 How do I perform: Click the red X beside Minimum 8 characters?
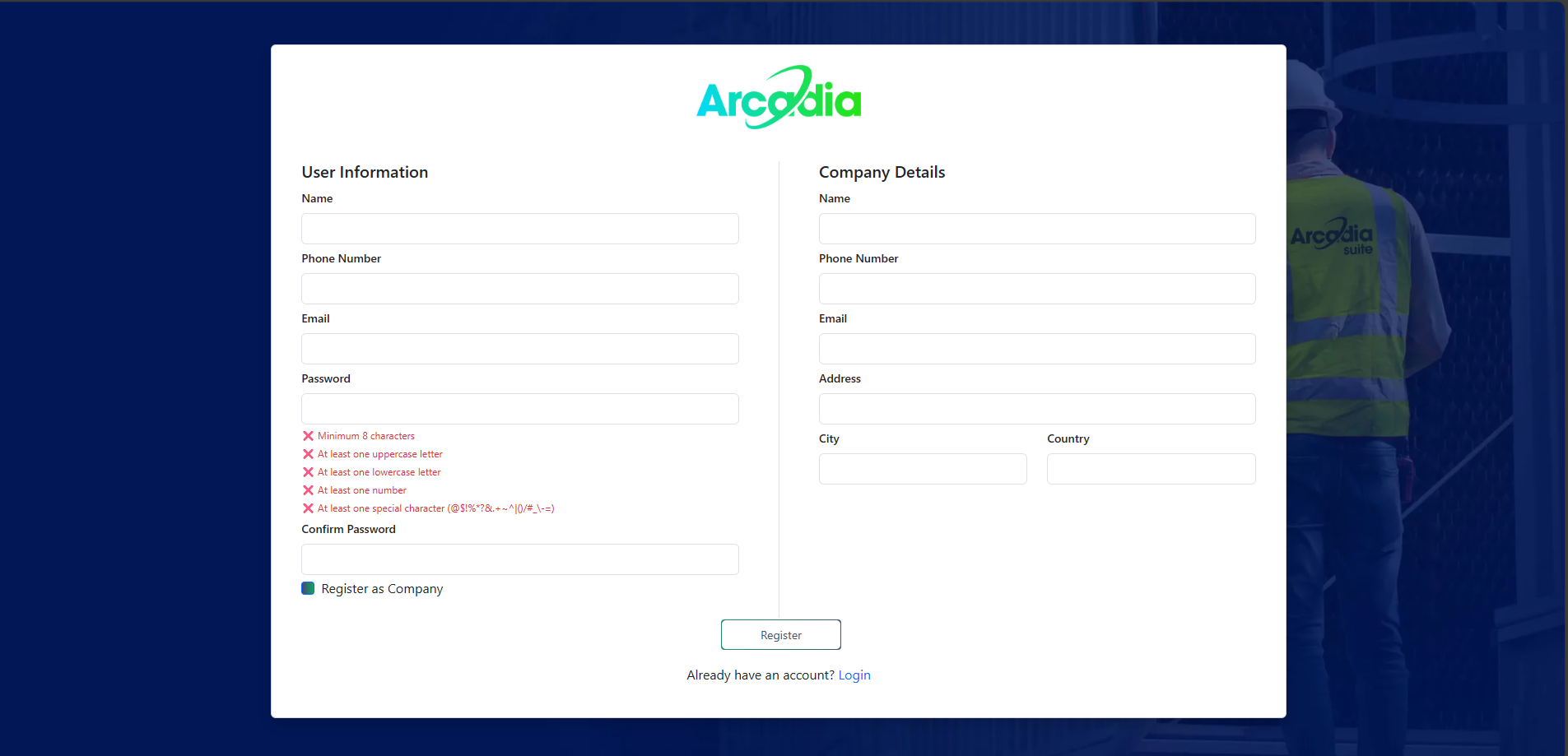pyautogui.click(x=308, y=436)
